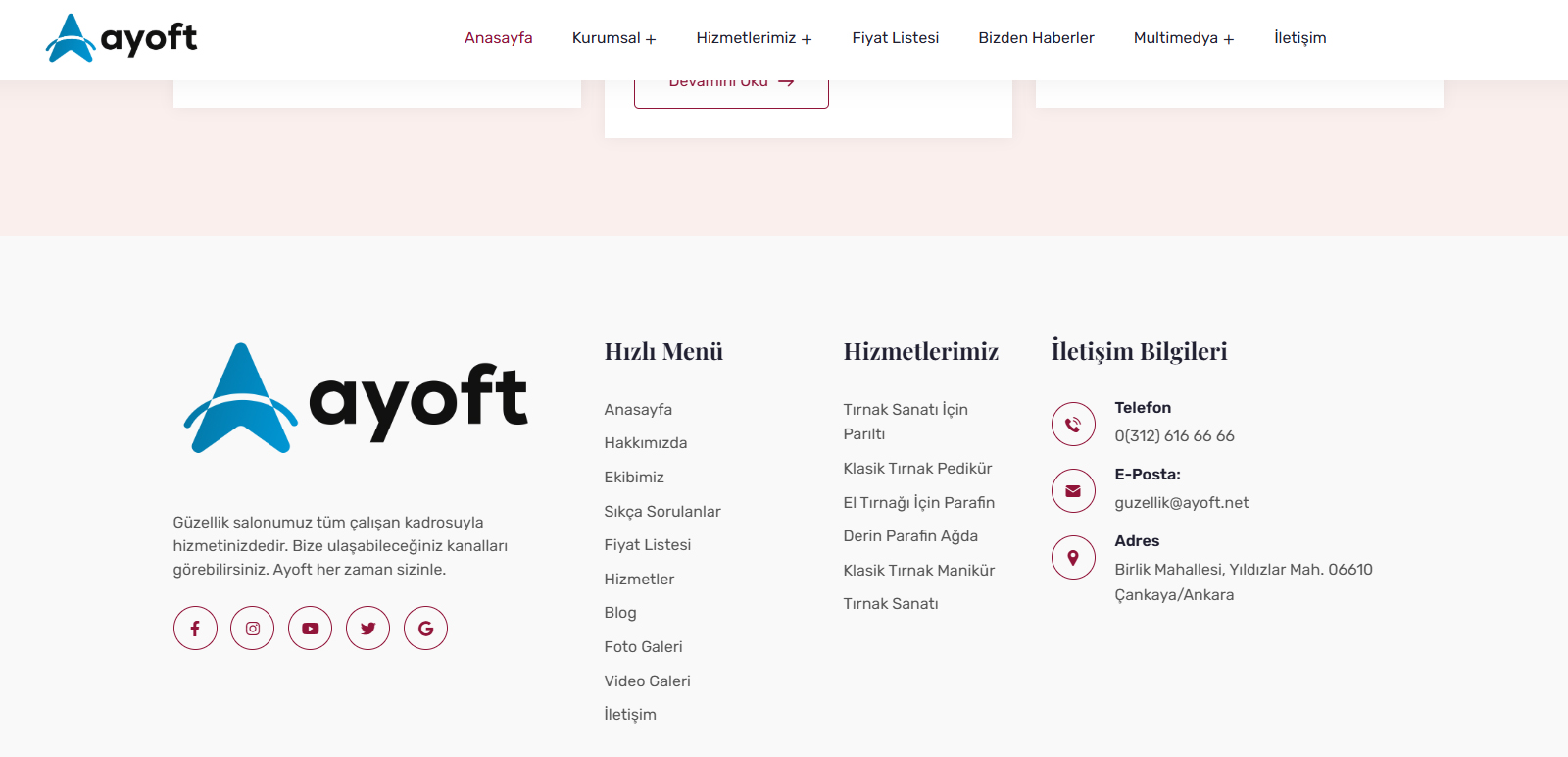Open Klasik Tırnak Manikür service link
The height and width of the screenshot is (757, 1568).
click(919, 571)
